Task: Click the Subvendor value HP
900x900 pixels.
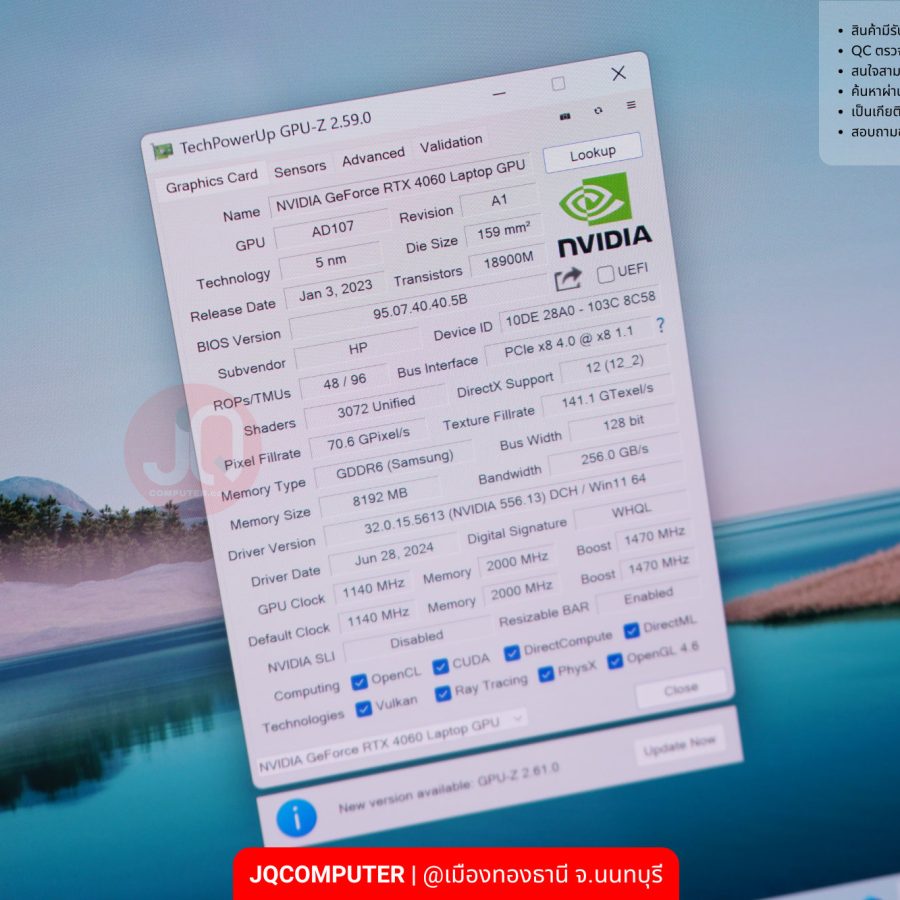Action: 358,348
